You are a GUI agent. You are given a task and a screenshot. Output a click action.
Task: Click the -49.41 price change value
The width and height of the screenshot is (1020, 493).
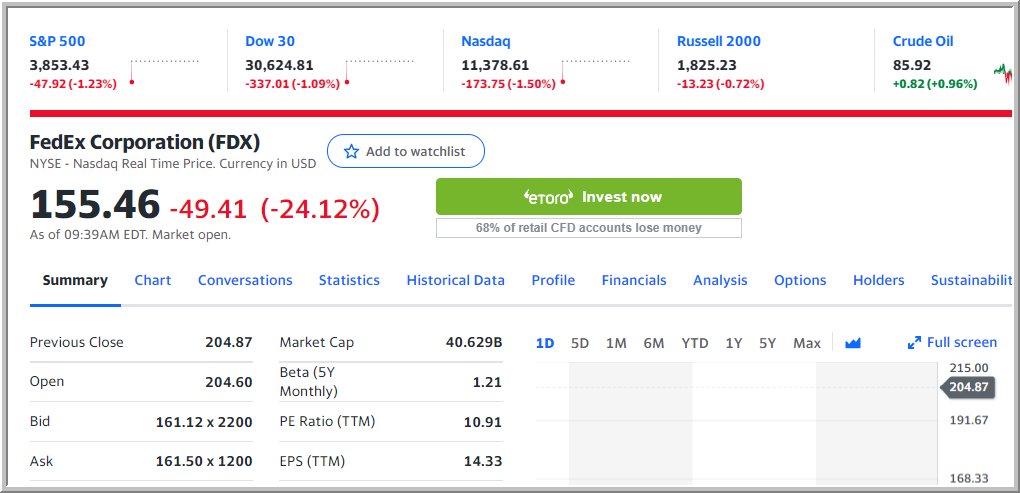[x=208, y=209]
